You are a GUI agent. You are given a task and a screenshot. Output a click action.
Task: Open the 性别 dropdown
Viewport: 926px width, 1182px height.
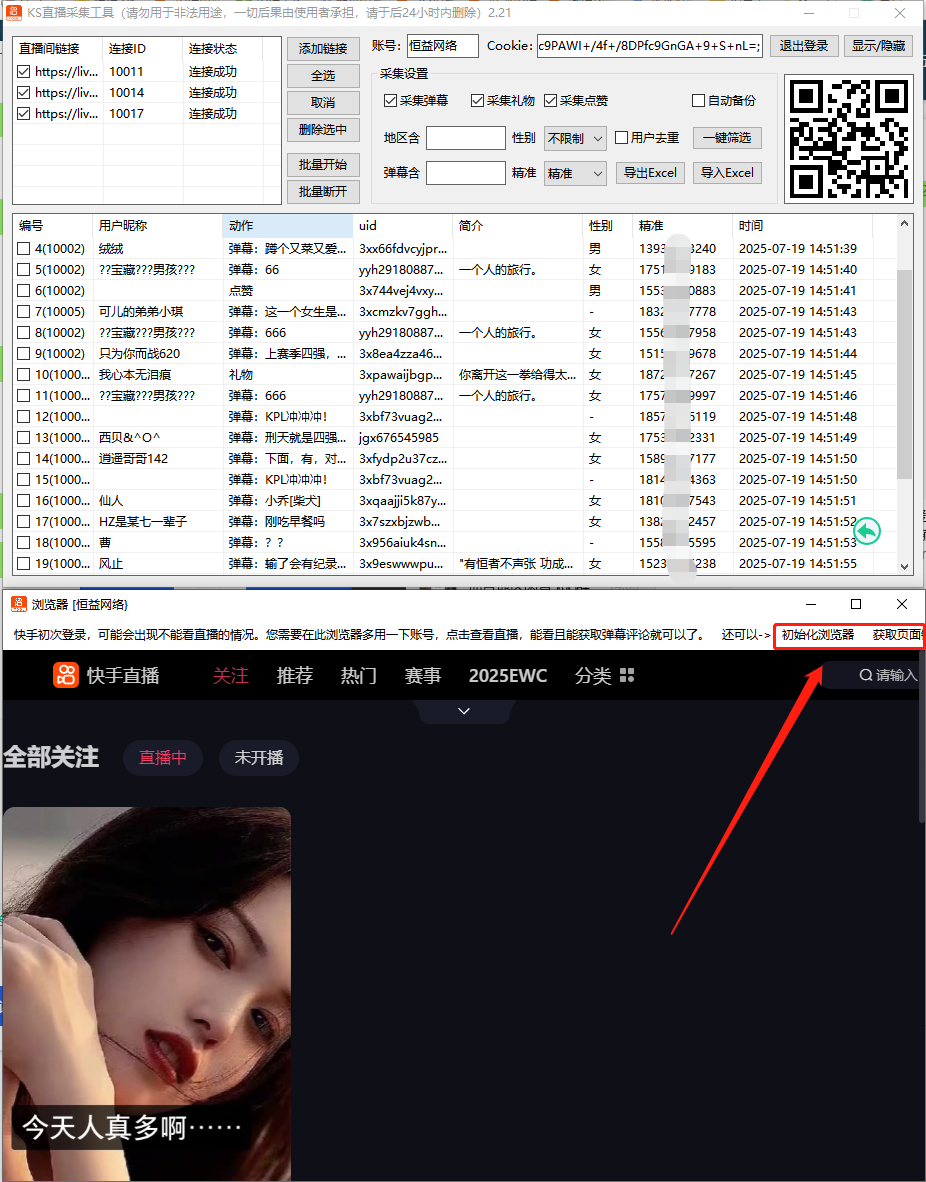pyautogui.click(x=574, y=137)
